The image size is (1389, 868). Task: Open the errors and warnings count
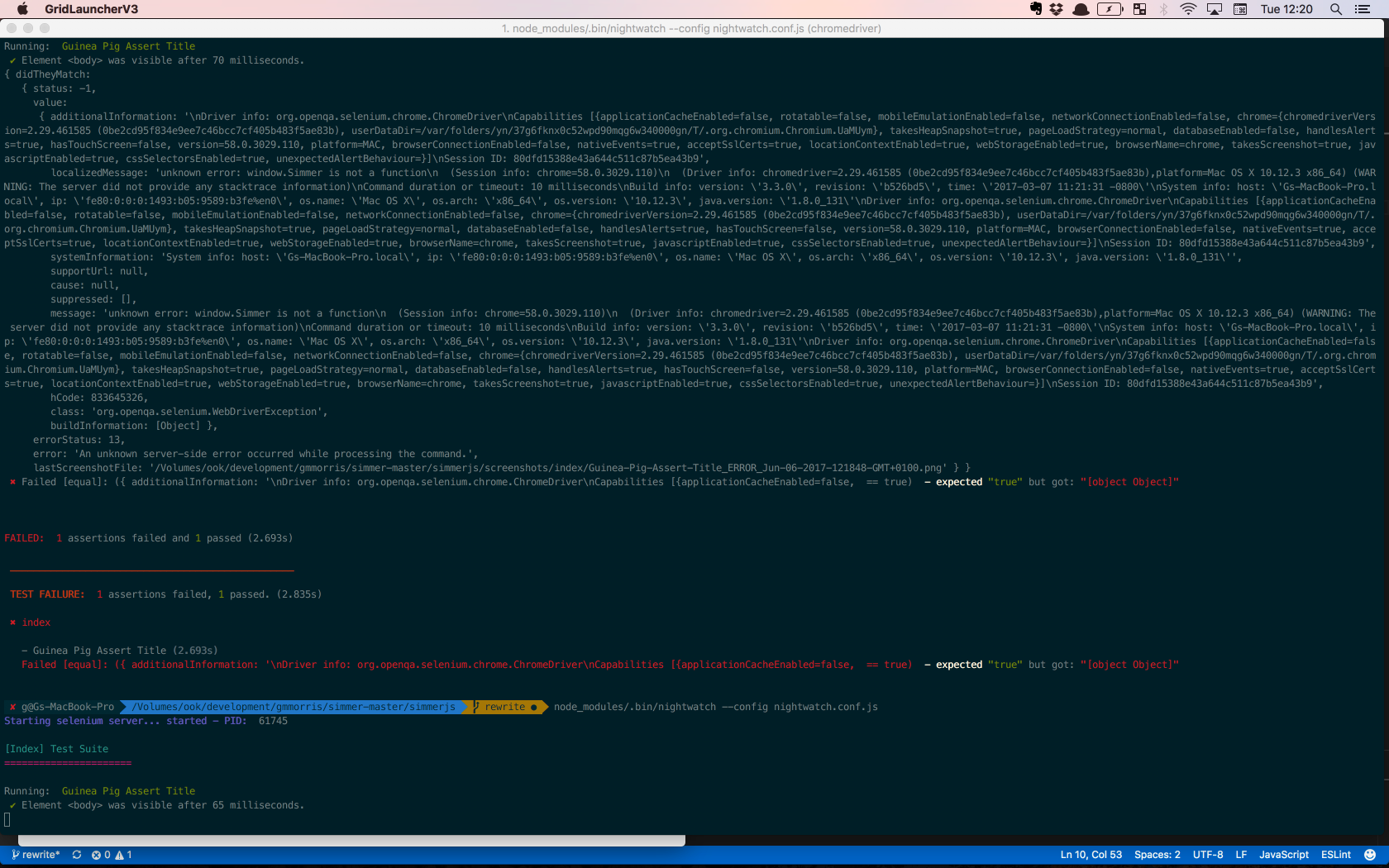[x=112, y=855]
